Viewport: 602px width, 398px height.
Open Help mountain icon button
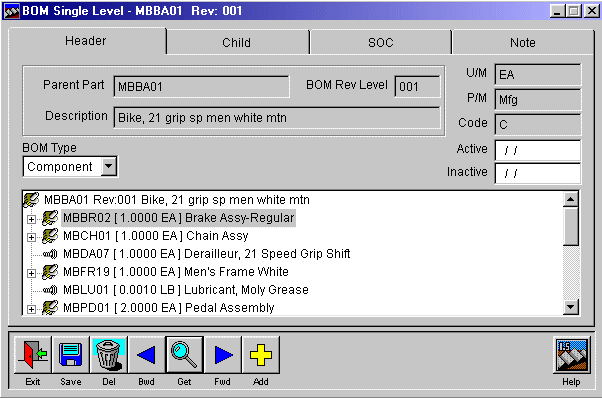coord(571,355)
